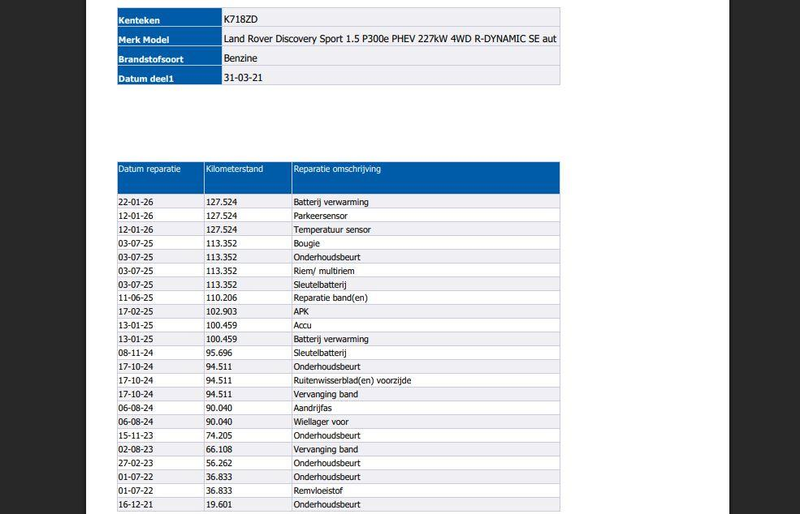The width and height of the screenshot is (800, 514).
Task: Select repair entry Batterij verwarming dated 22-01-26
Action: point(331,202)
